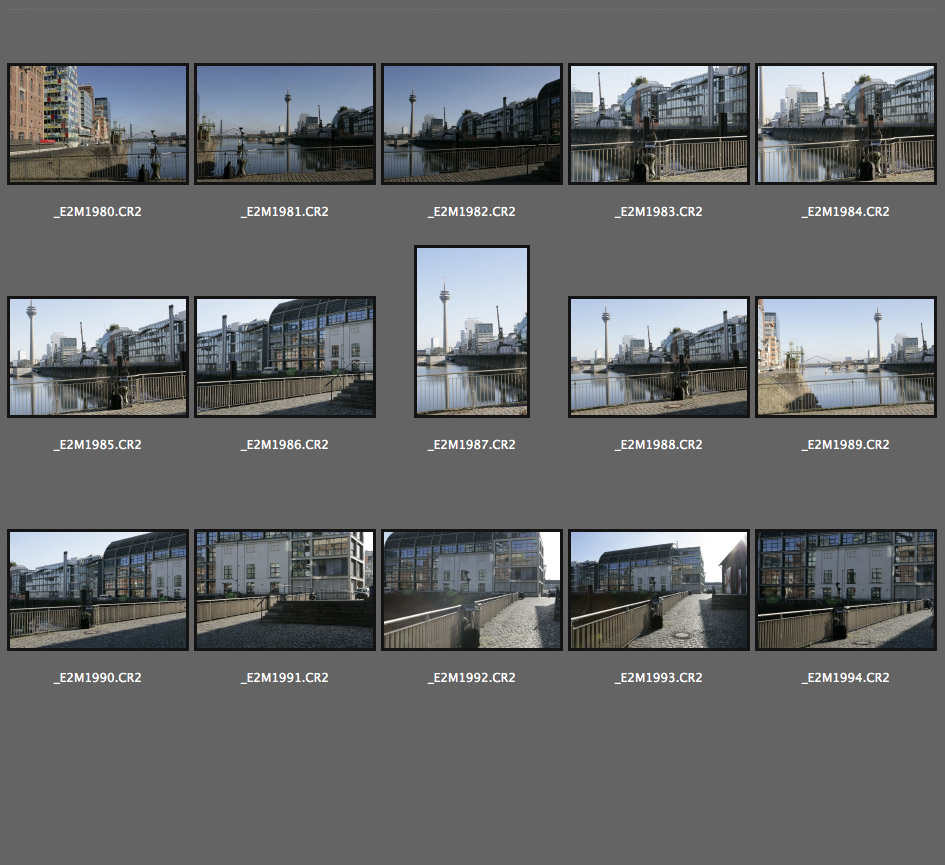Pick the _E2M1983.CR2 thumbnail
This screenshot has width=945, height=865.
point(659,124)
